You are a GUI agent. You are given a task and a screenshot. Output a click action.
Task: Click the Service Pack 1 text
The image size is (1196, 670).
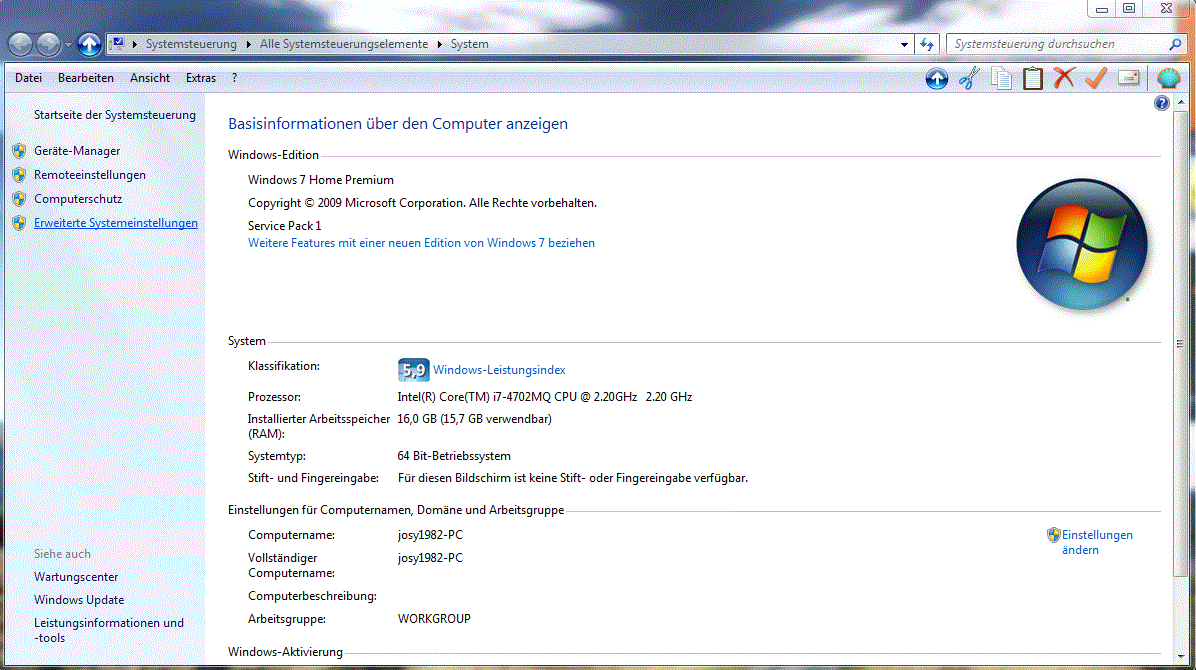(x=285, y=226)
